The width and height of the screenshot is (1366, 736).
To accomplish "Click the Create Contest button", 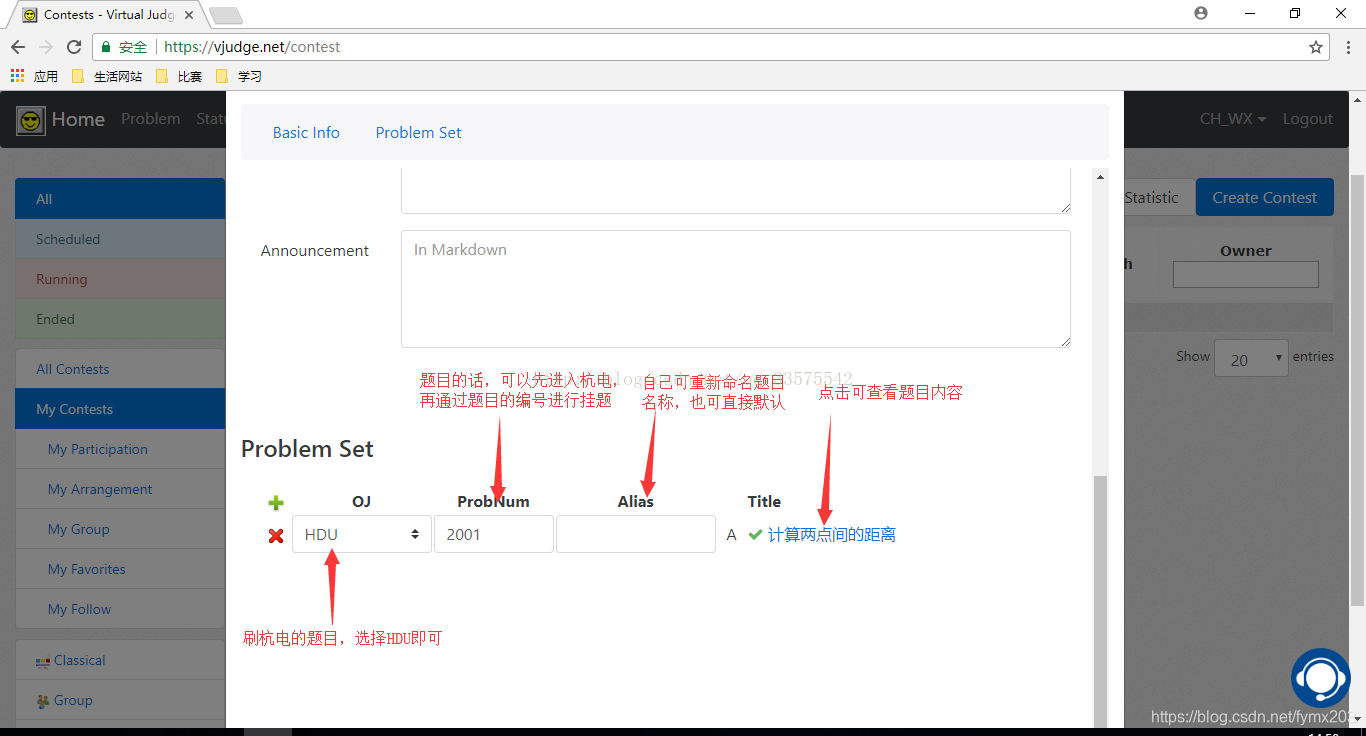I will [1264, 198].
